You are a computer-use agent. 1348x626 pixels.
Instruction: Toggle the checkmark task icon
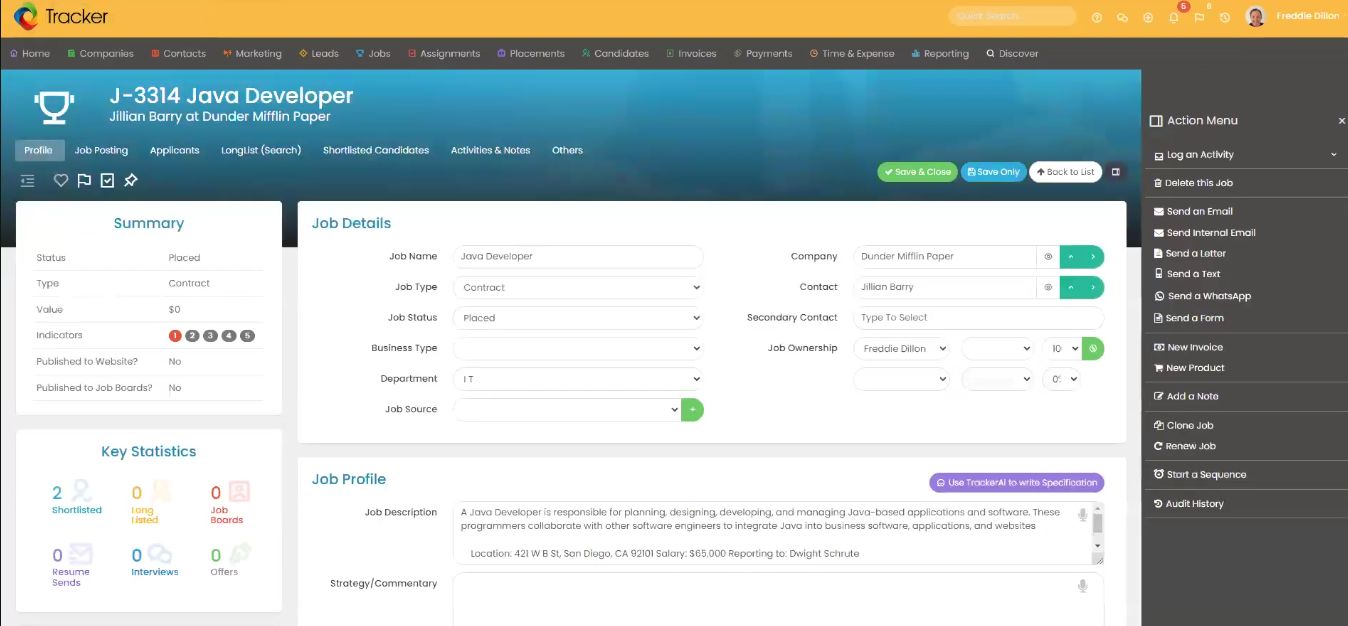[x=107, y=181]
